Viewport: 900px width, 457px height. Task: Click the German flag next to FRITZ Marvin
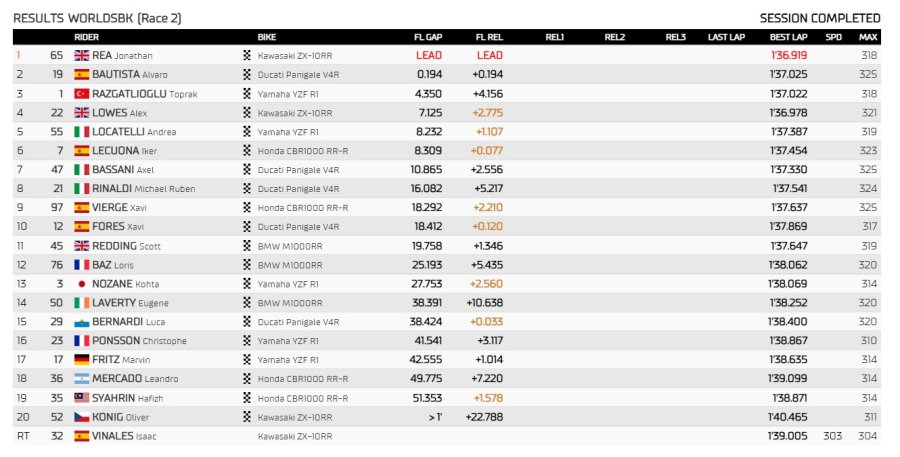coord(82,360)
